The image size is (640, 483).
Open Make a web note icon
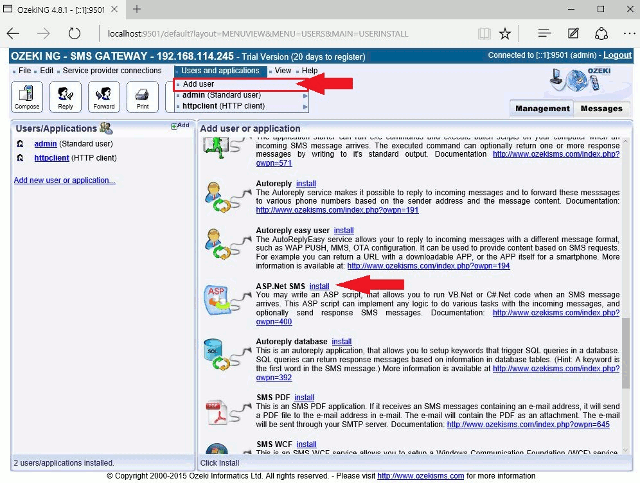point(573,33)
